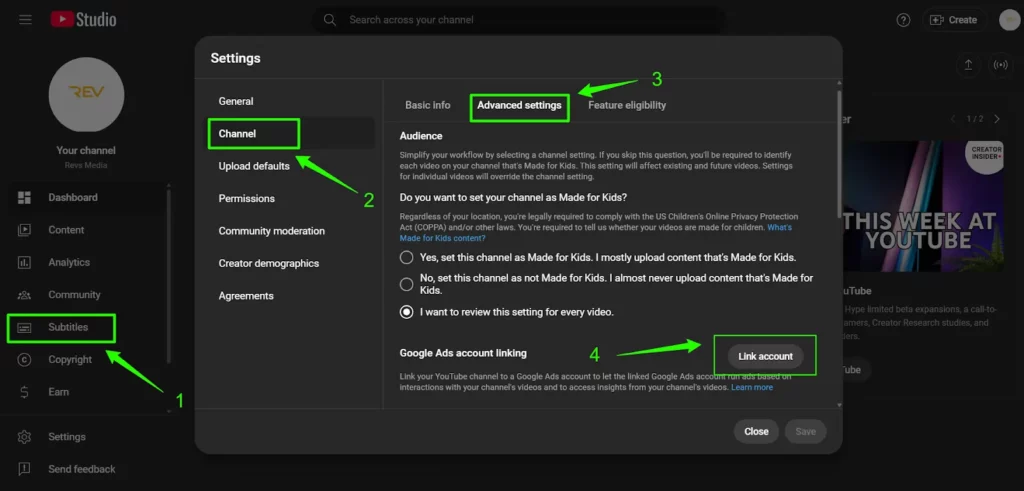The image size is (1024, 491).
Task: Go to the next news card chevron
Action: pos(997,119)
